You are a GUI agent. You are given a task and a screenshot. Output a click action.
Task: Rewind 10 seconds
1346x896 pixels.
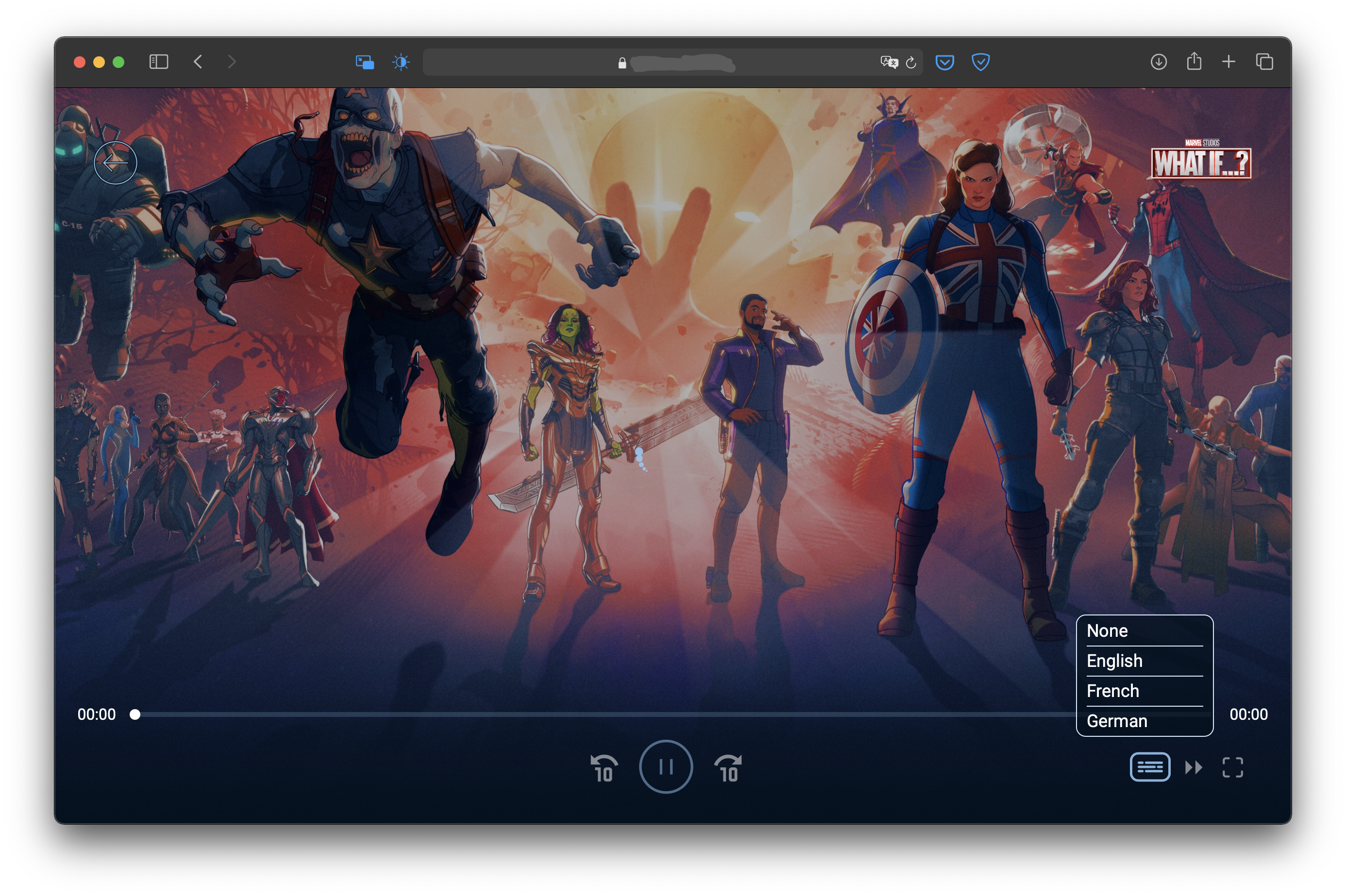pos(603,767)
